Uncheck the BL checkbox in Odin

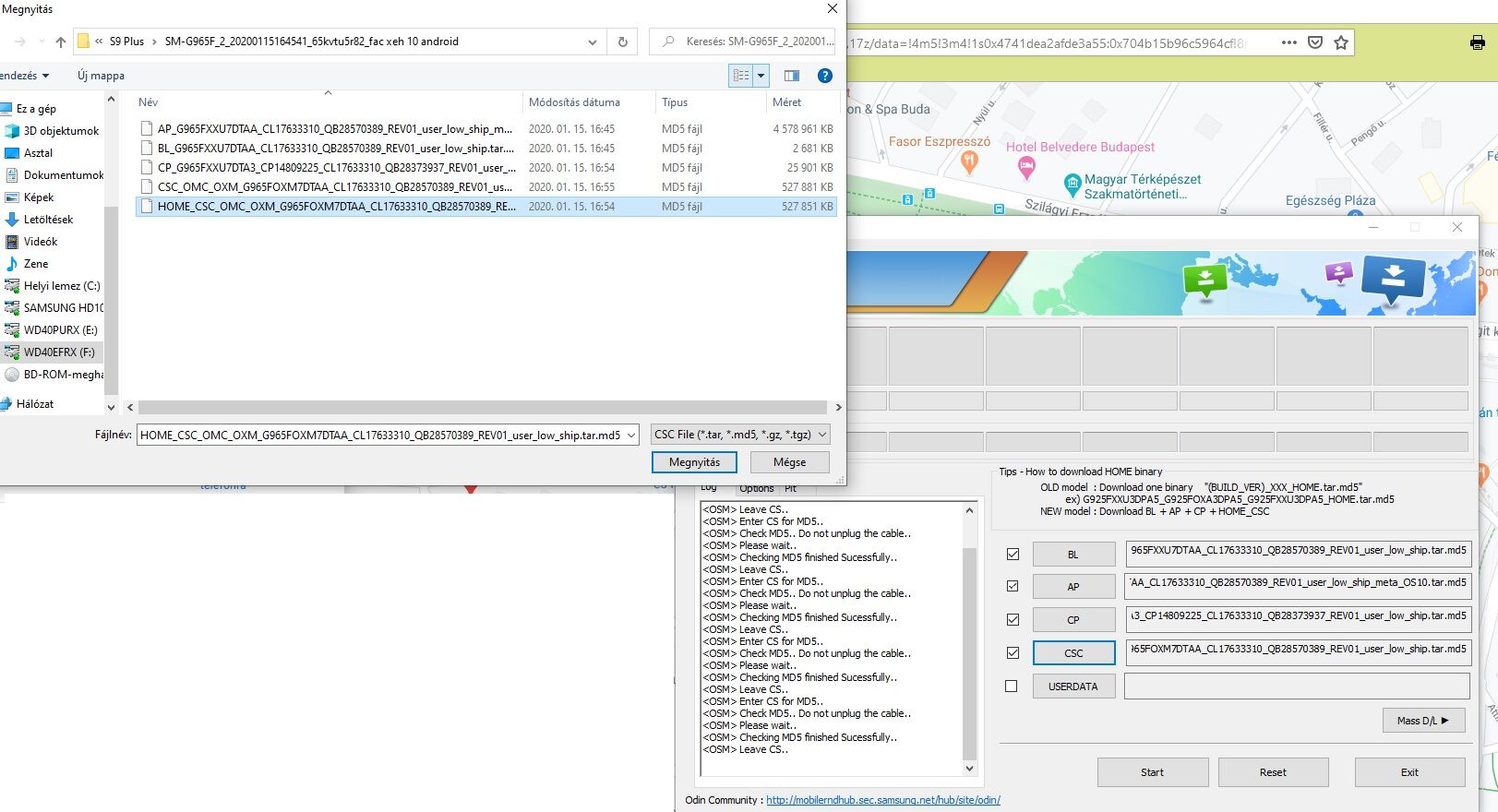tap(1013, 555)
